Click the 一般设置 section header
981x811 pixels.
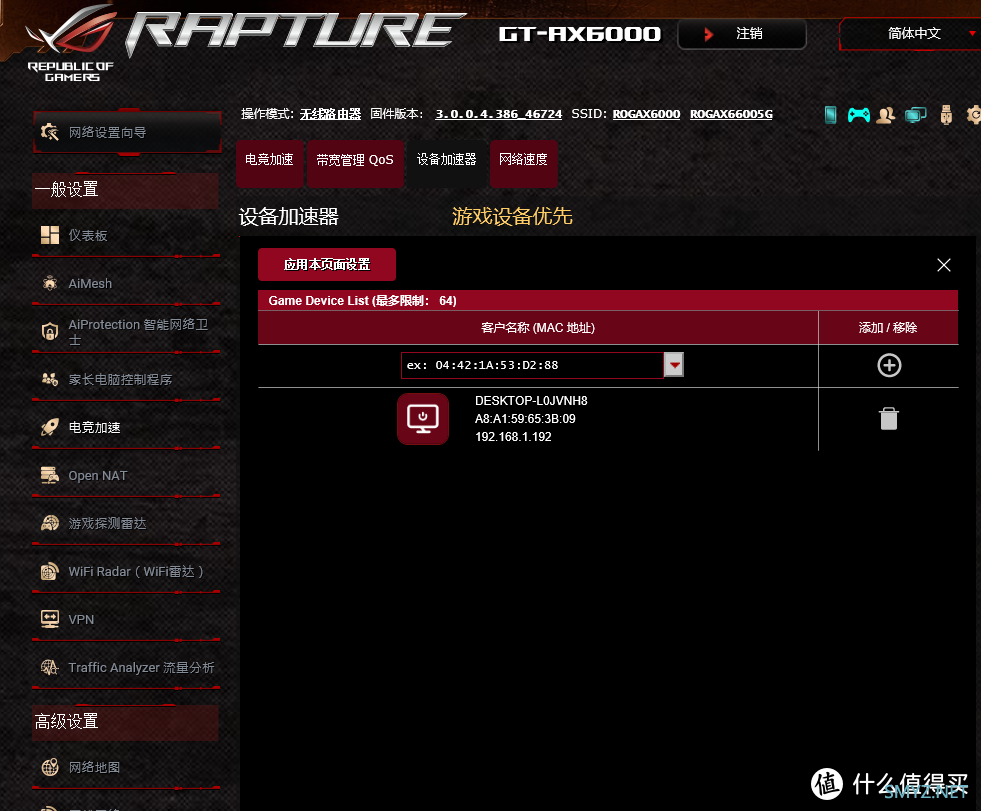click(x=125, y=190)
